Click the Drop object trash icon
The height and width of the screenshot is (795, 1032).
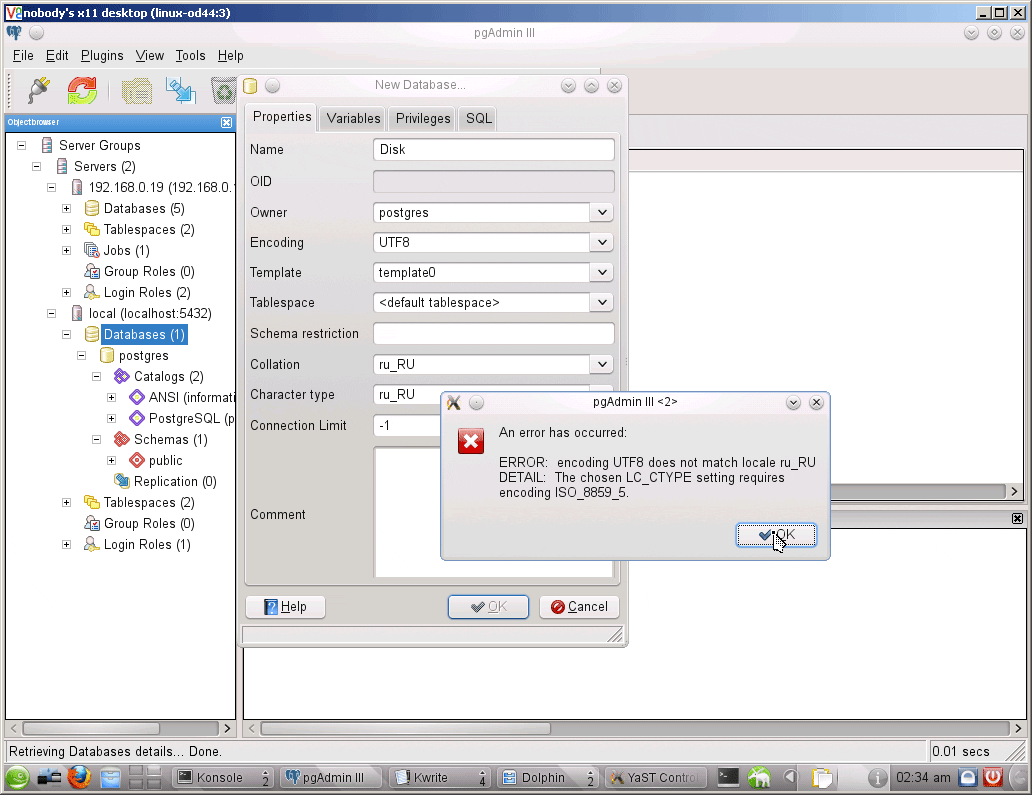[x=224, y=91]
